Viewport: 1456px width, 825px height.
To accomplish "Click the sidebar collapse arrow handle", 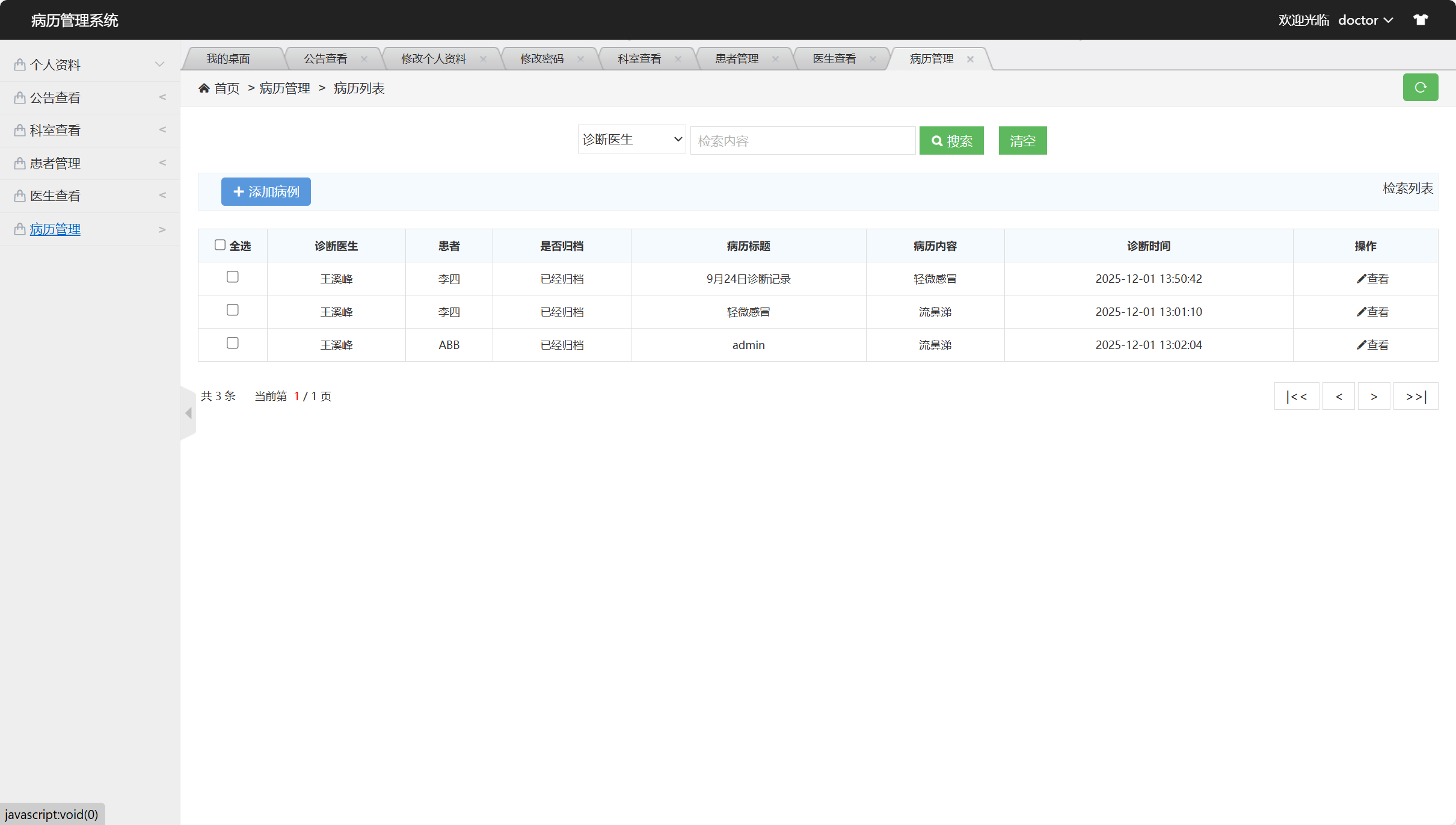I will click(188, 413).
